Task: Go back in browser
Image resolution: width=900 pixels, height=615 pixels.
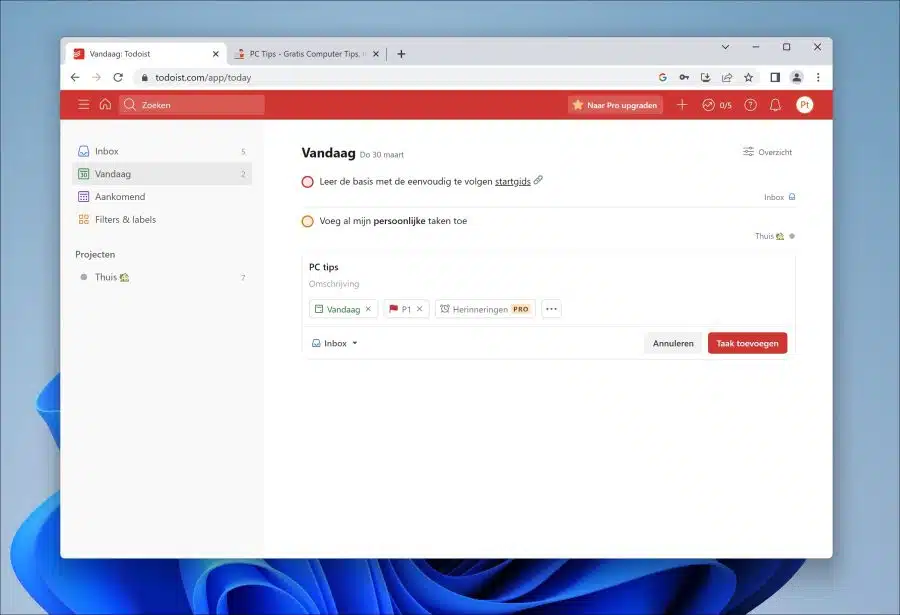Action: point(75,78)
